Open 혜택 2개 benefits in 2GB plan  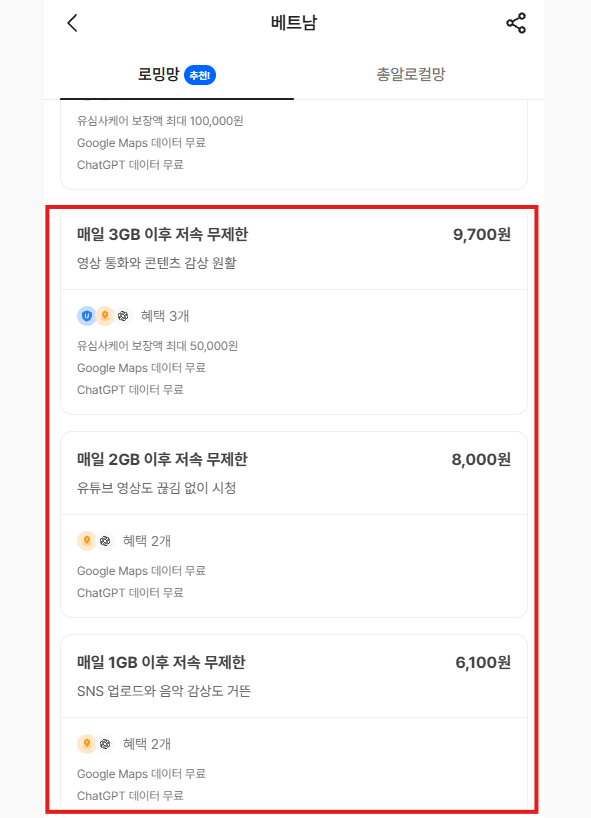(147, 542)
